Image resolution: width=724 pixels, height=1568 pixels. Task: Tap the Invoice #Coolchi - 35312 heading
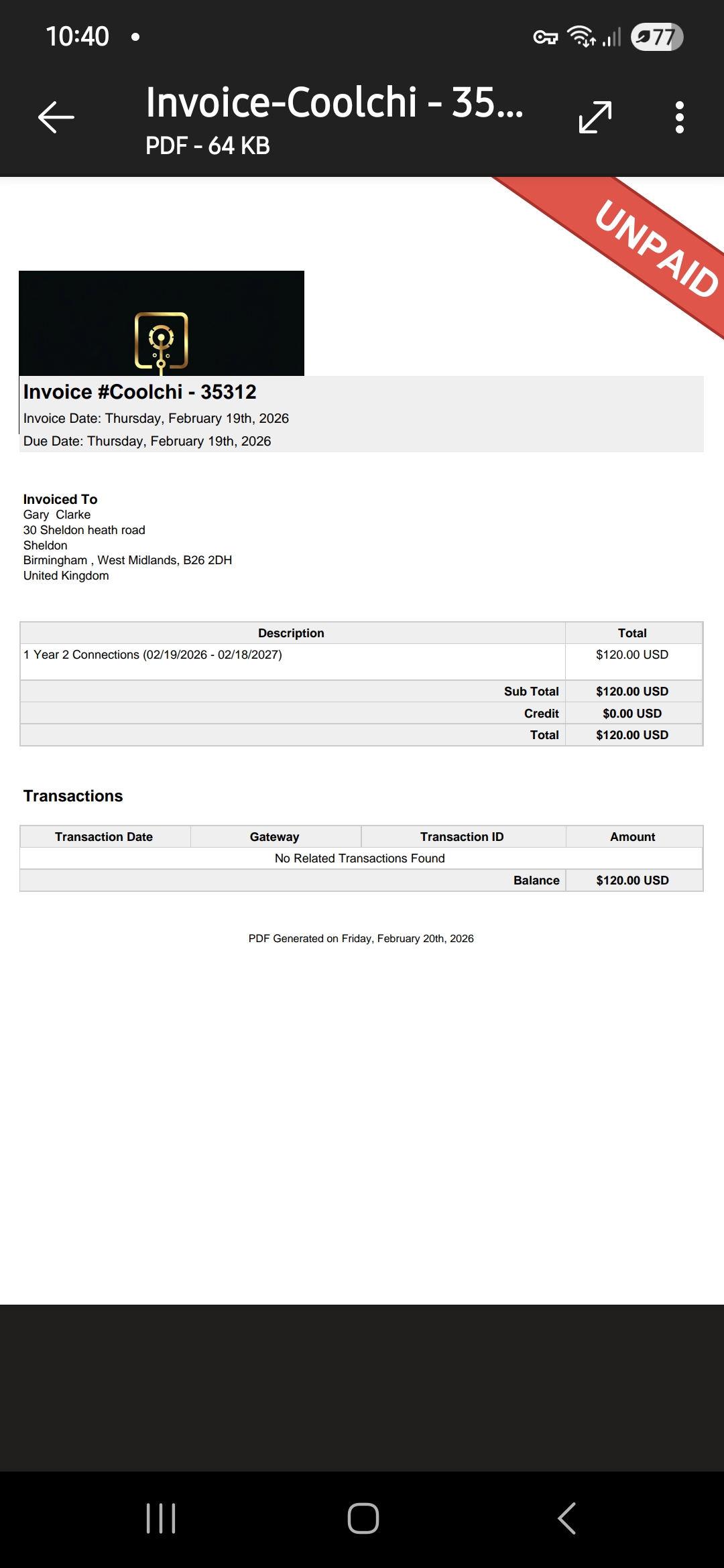coord(140,392)
